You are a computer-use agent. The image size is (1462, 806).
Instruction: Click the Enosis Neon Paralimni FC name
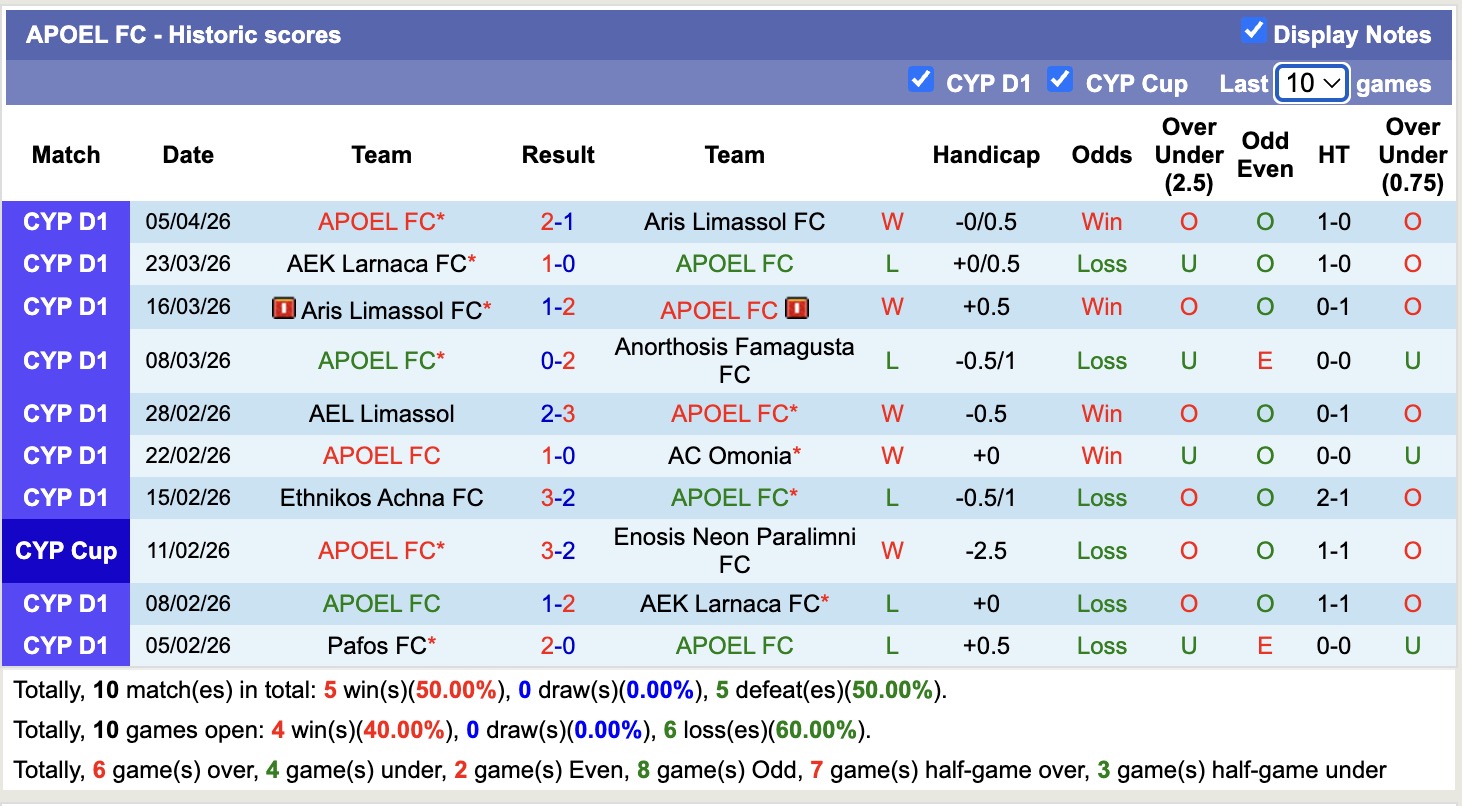pyautogui.click(x=735, y=550)
